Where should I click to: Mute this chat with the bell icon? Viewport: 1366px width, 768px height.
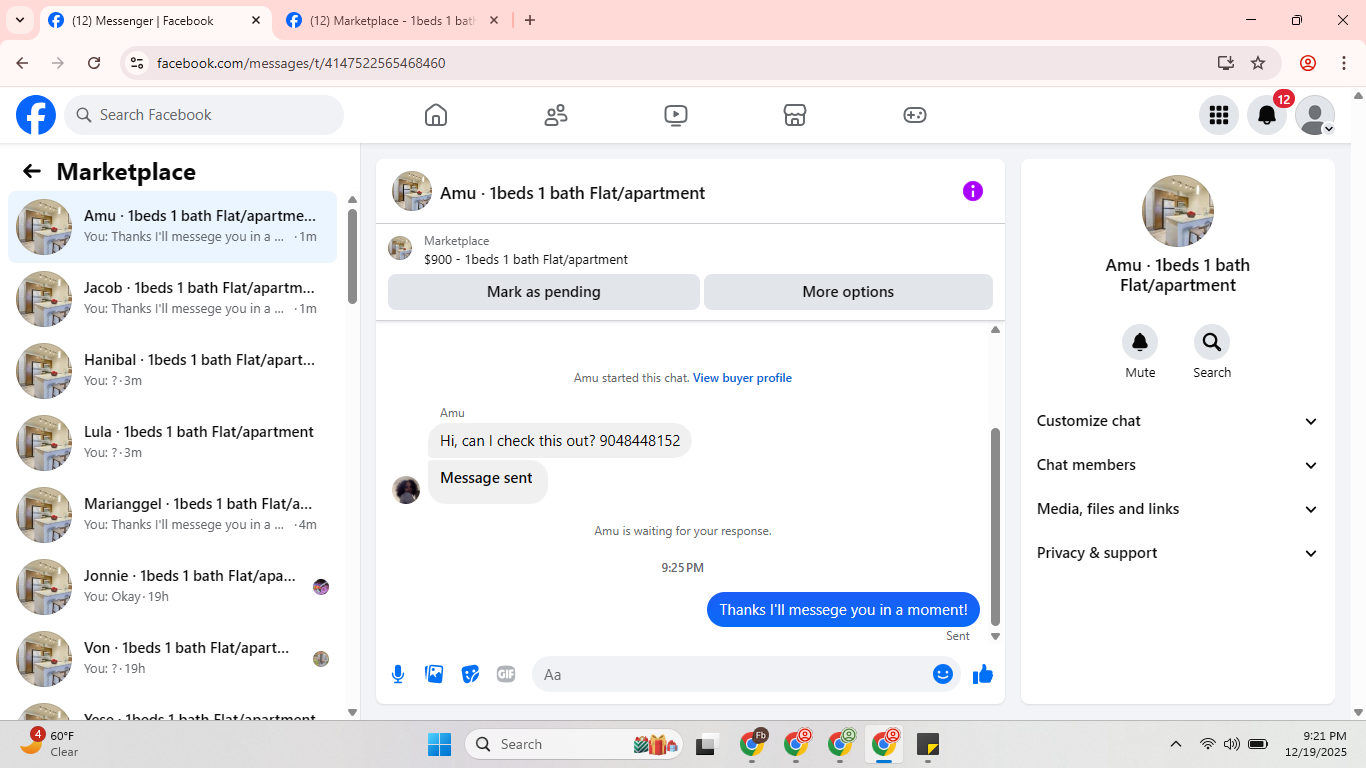click(x=1140, y=343)
